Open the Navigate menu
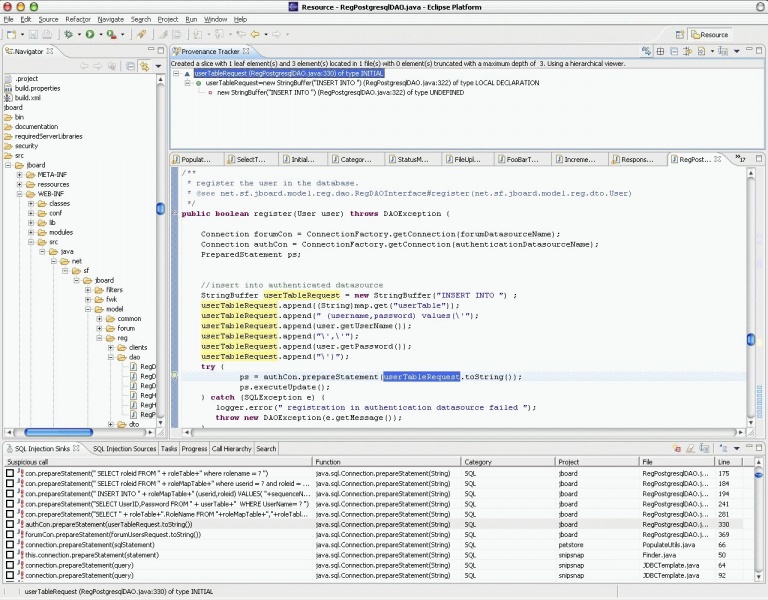The height and width of the screenshot is (600, 768). [x=111, y=20]
